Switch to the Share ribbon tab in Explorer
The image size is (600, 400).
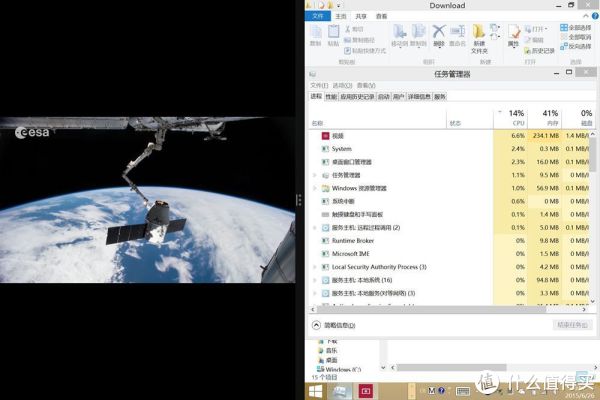click(361, 16)
